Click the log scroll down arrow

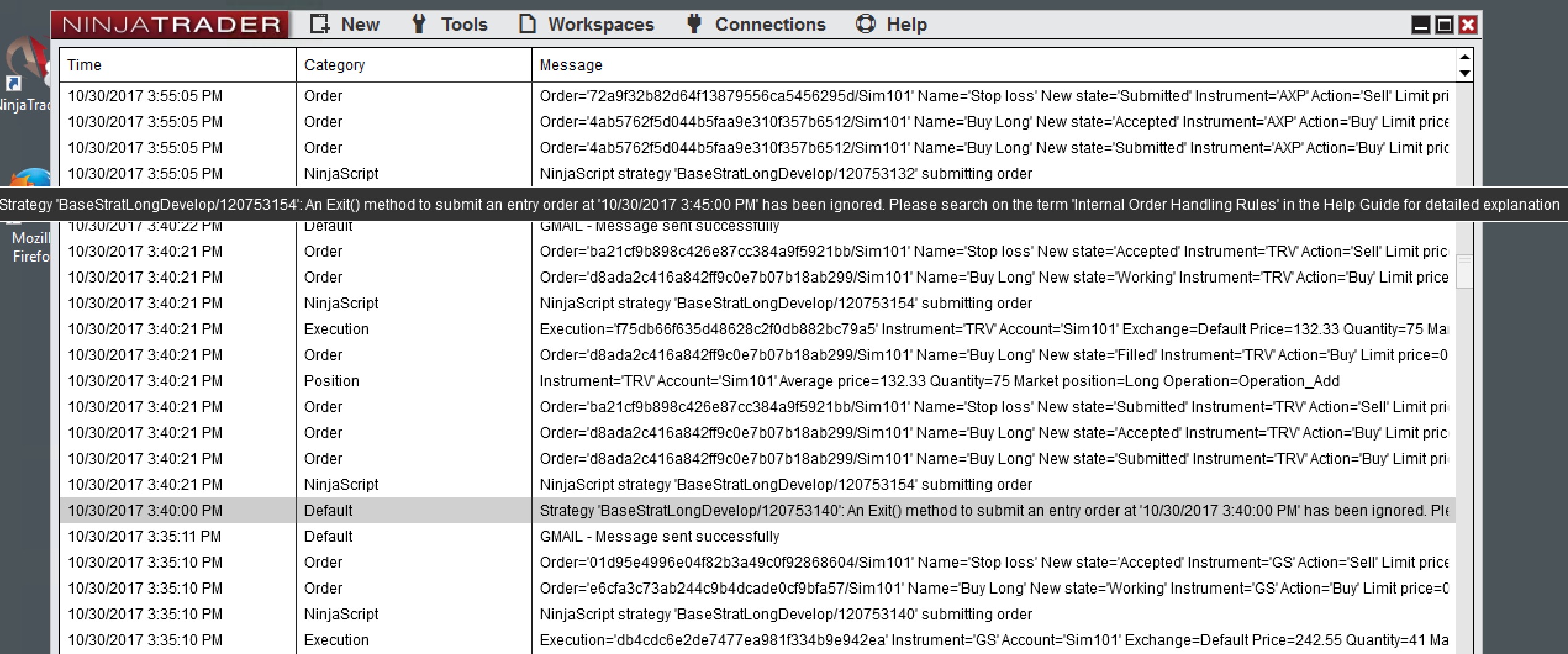pyautogui.click(x=1464, y=73)
